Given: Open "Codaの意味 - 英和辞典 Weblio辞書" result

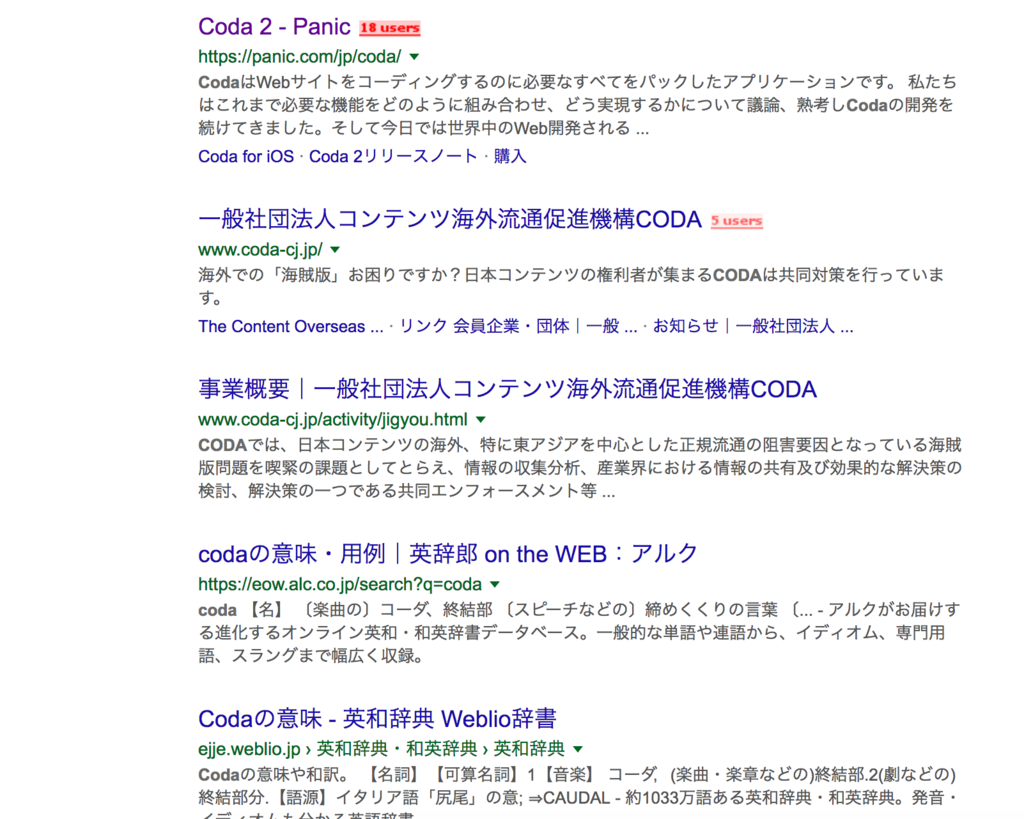Looking at the screenshot, I should [x=377, y=718].
